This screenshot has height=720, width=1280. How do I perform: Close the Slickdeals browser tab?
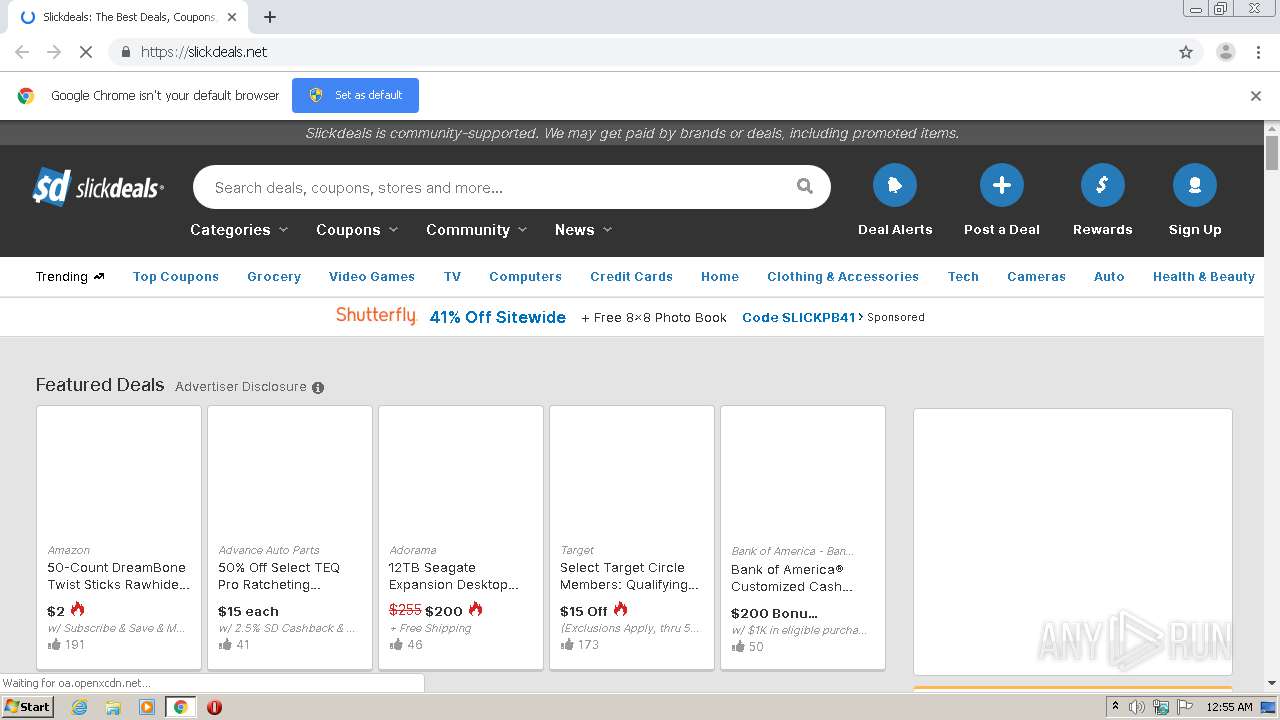232,17
